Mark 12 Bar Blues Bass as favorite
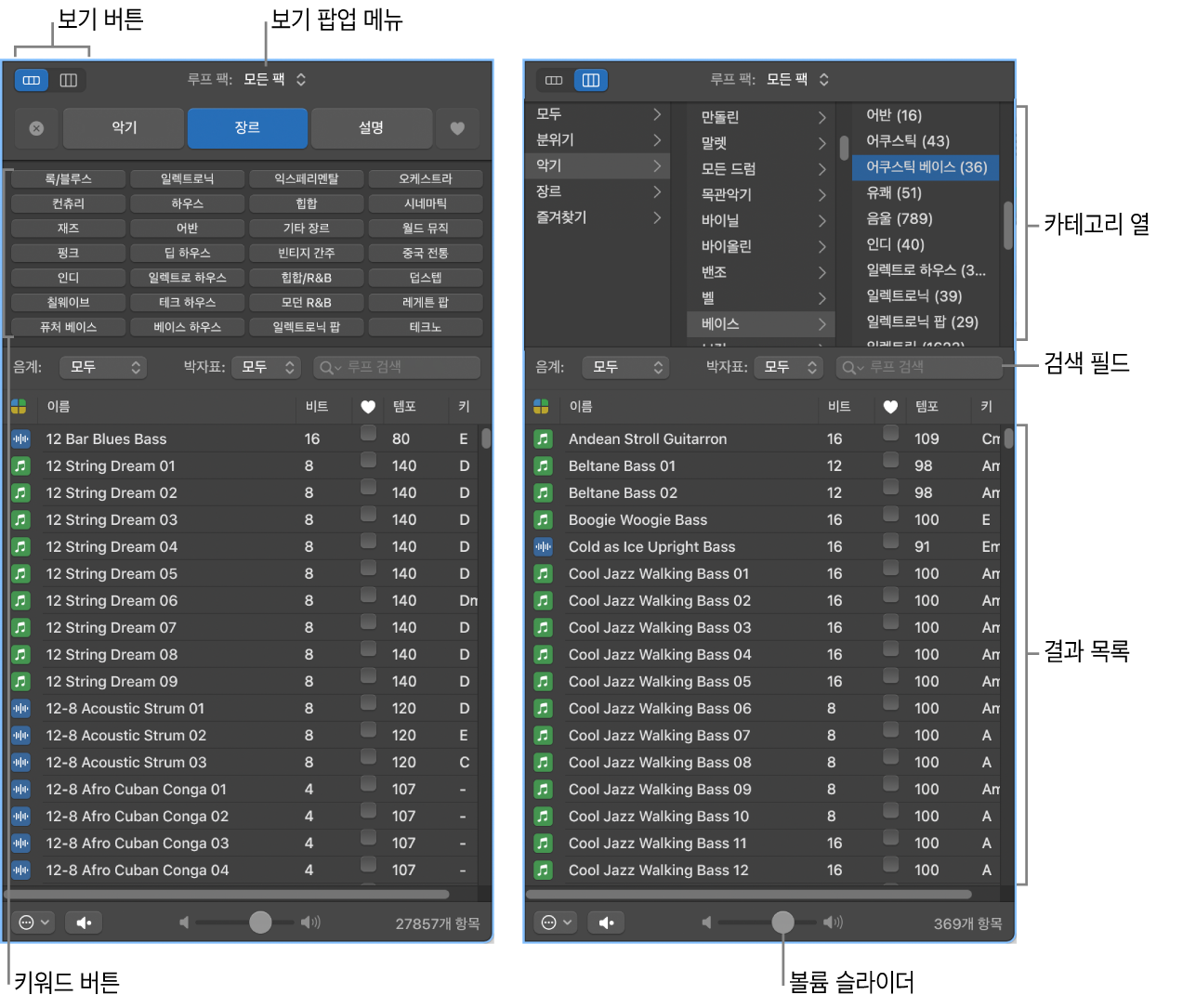This screenshot has height=1008, width=1196. click(x=368, y=433)
